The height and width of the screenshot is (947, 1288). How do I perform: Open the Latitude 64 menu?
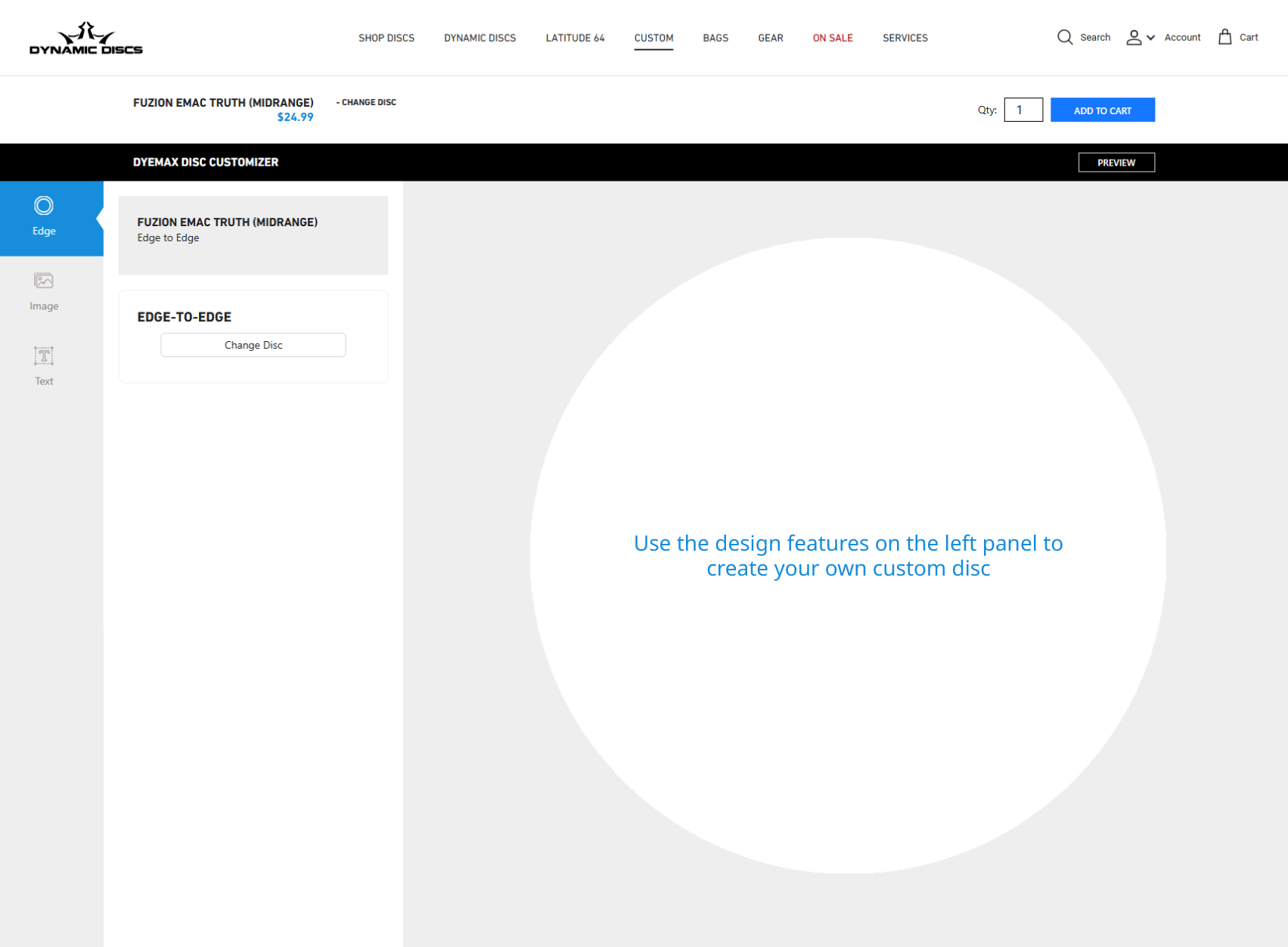click(575, 38)
